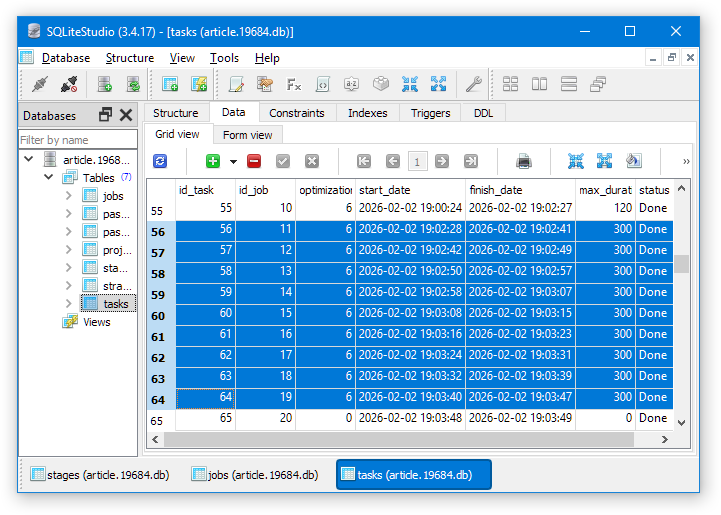The width and height of the screenshot is (721, 515).
Task: Open the SQL function editor icon
Action: tap(294, 84)
